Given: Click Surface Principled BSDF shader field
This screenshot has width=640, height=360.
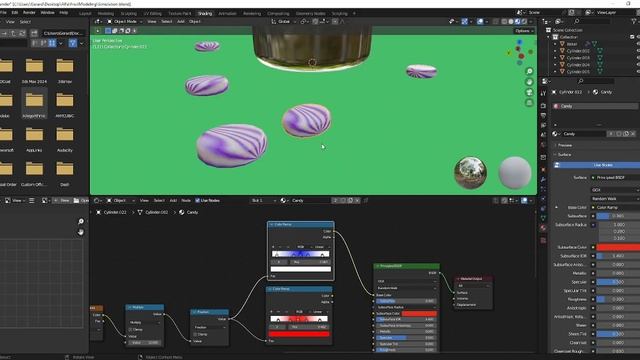Looking at the screenshot, I should click(x=615, y=178).
